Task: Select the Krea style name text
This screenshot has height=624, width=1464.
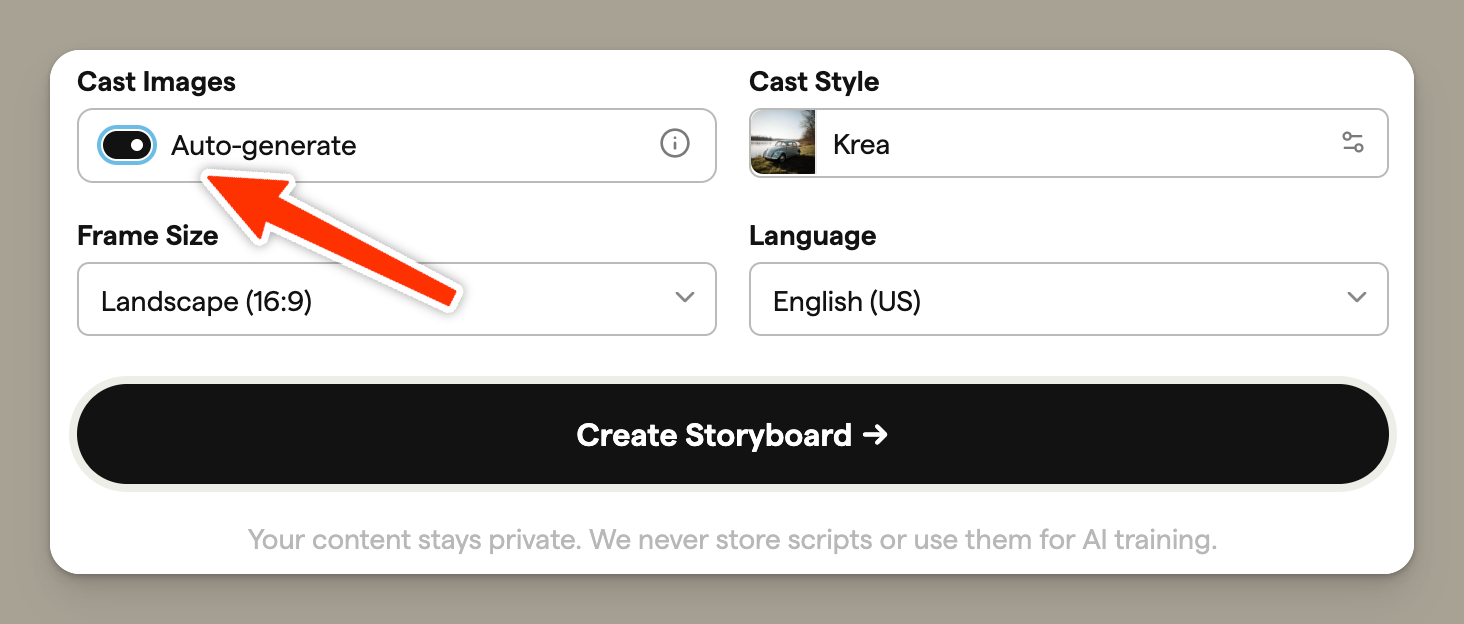Action: tap(861, 144)
